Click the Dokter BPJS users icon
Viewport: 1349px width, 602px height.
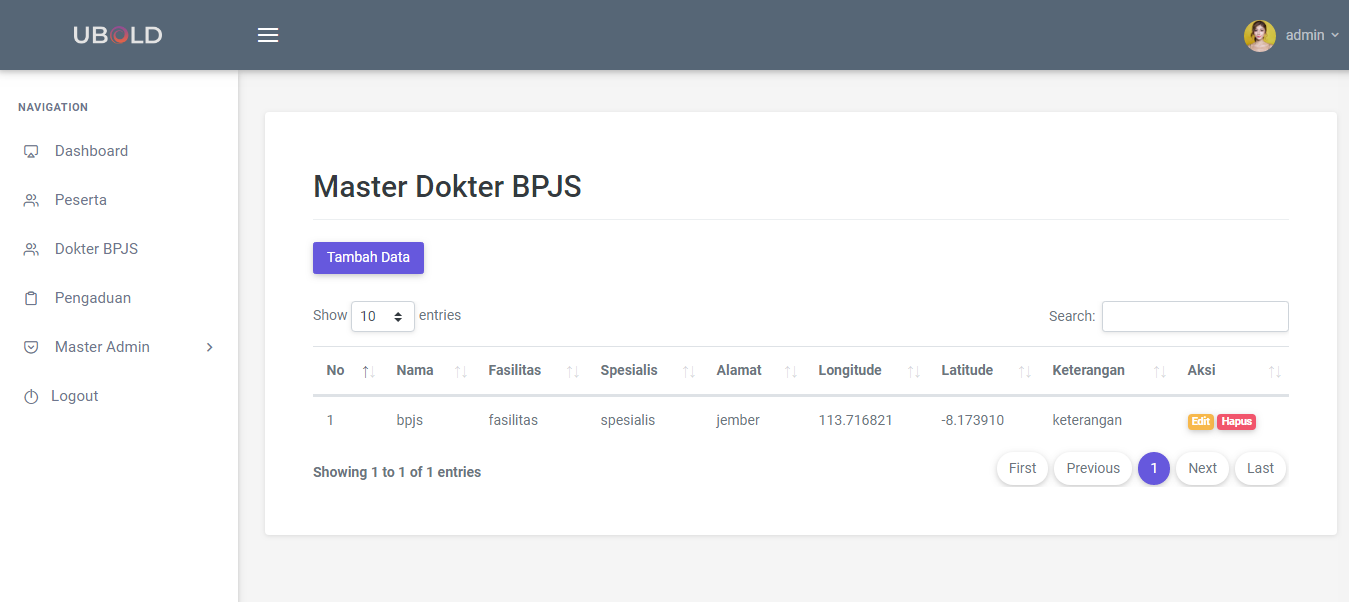(x=31, y=250)
